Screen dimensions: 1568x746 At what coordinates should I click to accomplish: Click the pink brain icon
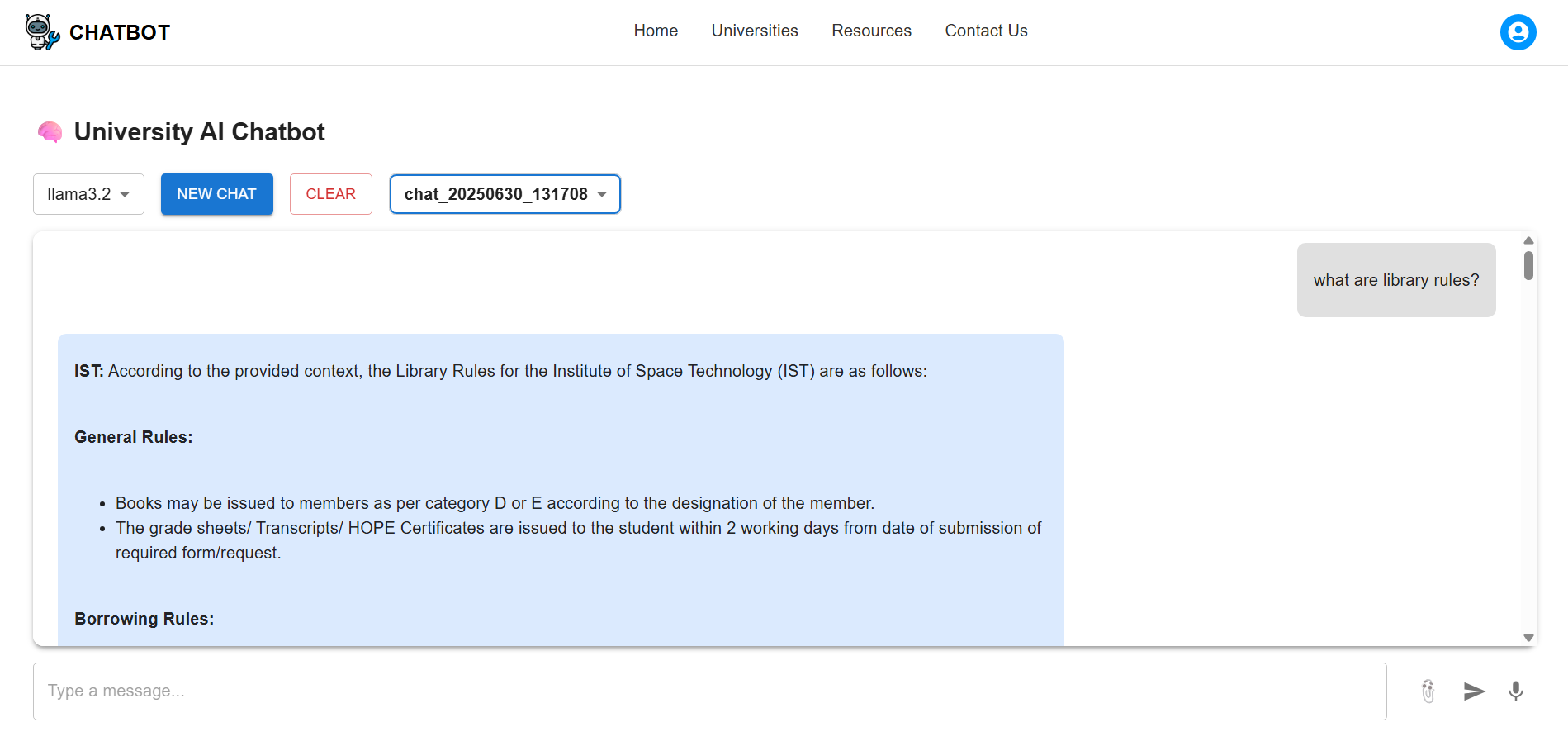click(x=50, y=132)
